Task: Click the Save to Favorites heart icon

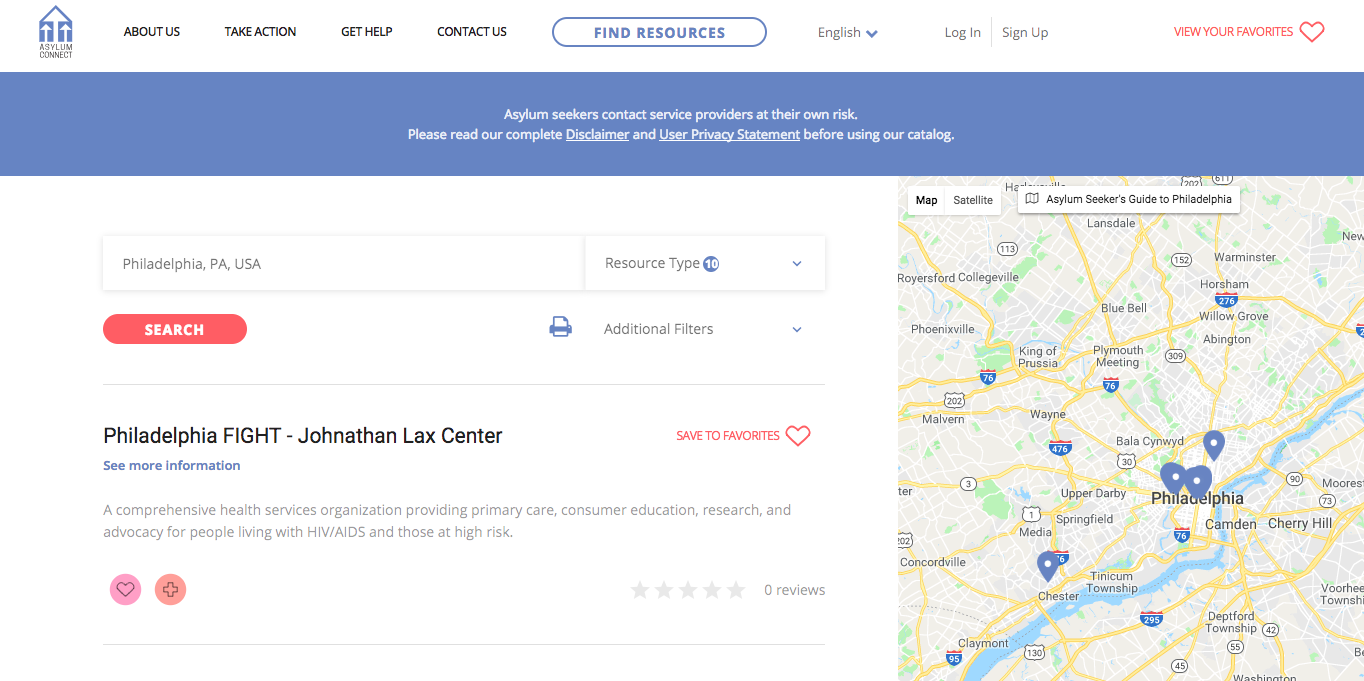Action: pos(798,436)
